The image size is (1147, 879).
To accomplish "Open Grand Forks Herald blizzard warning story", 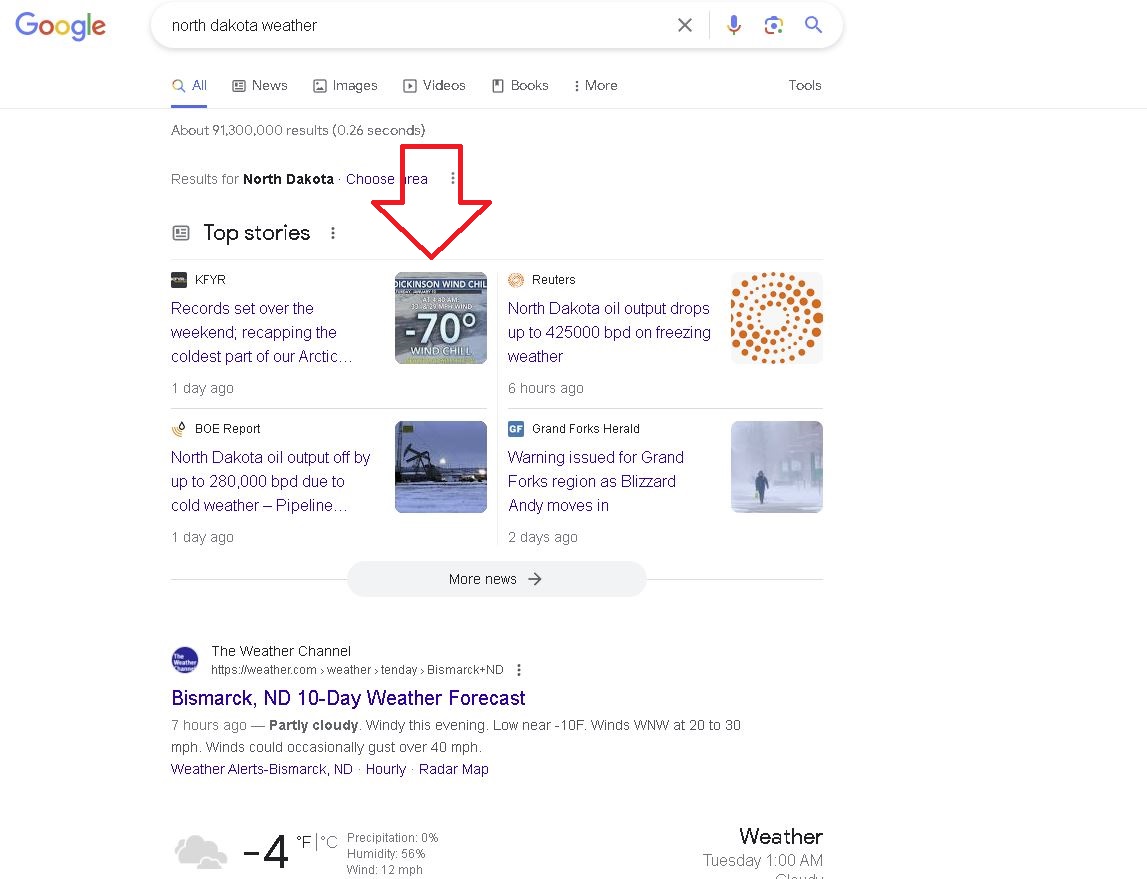I will coord(595,481).
